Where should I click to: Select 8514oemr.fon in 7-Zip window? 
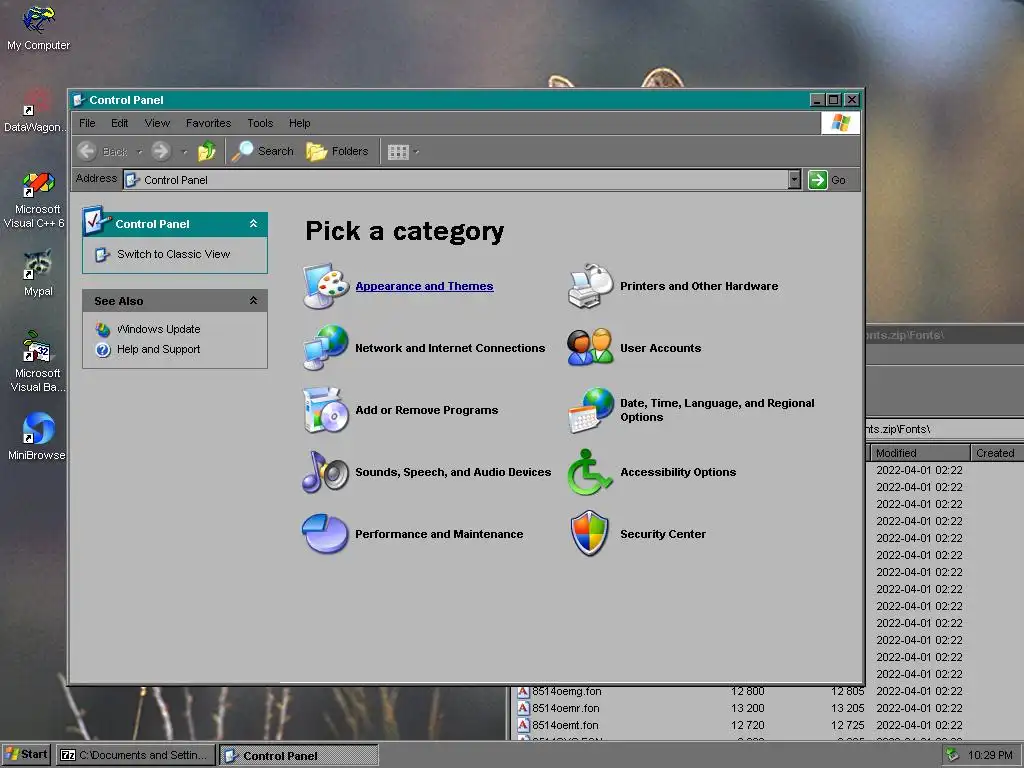(566, 708)
